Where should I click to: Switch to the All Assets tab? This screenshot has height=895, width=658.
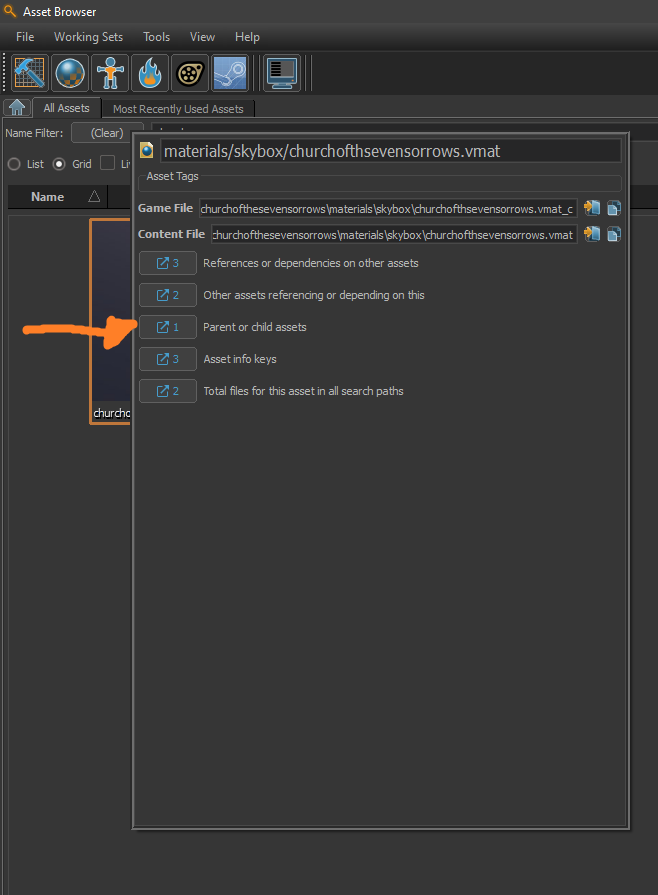[66, 108]
